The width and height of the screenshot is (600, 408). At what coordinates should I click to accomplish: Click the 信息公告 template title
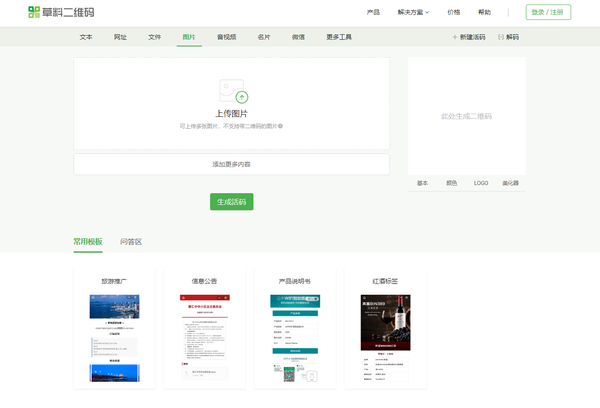204,281
